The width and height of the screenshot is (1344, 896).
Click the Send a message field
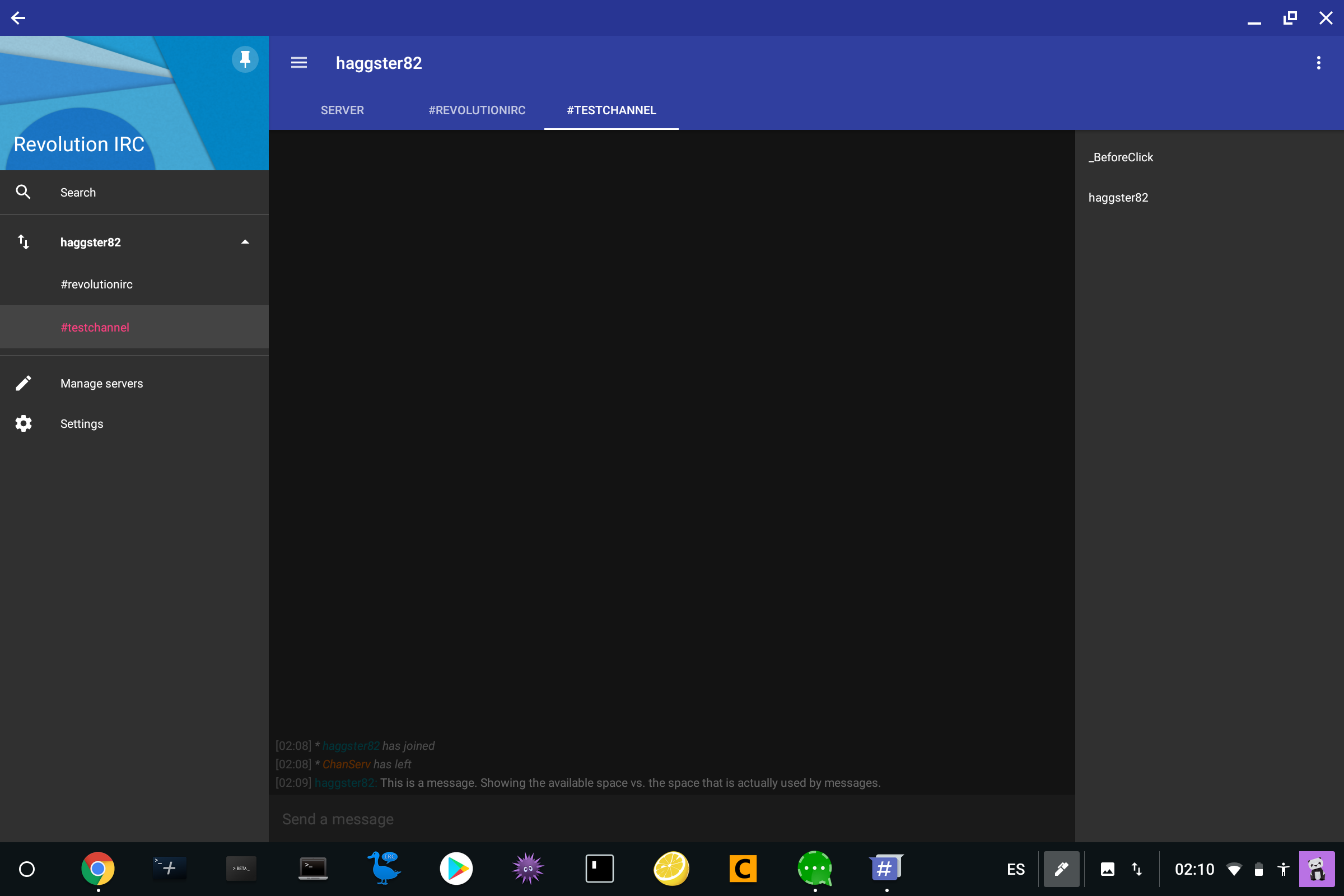pos(338,818)
